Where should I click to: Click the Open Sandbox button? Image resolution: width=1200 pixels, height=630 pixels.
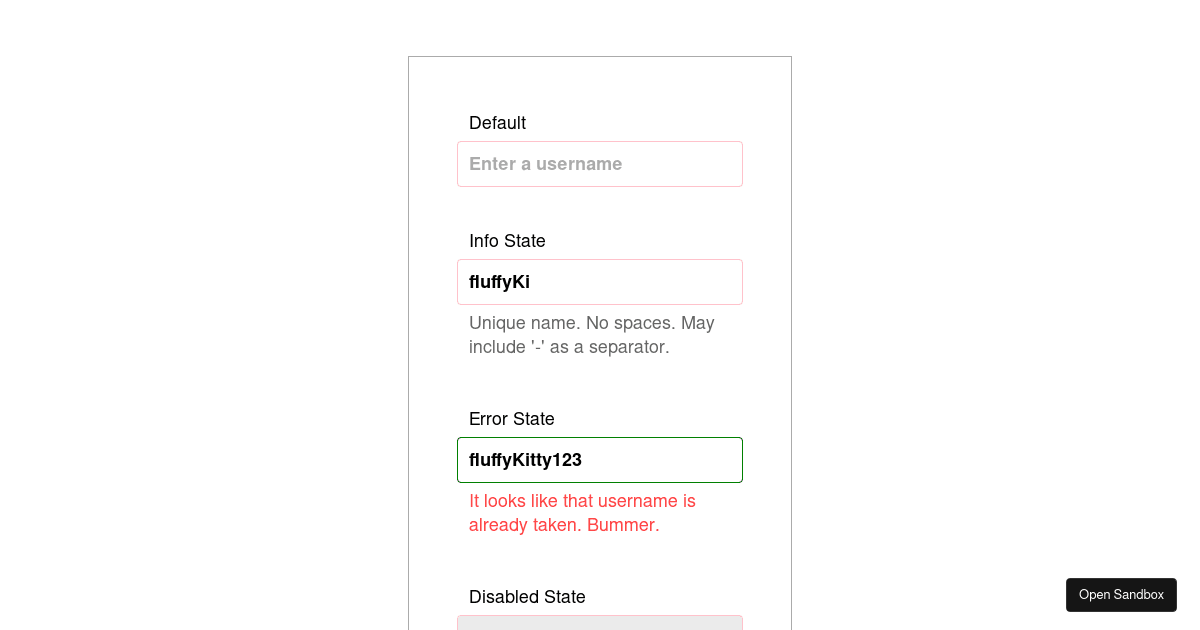point(1120,594)
